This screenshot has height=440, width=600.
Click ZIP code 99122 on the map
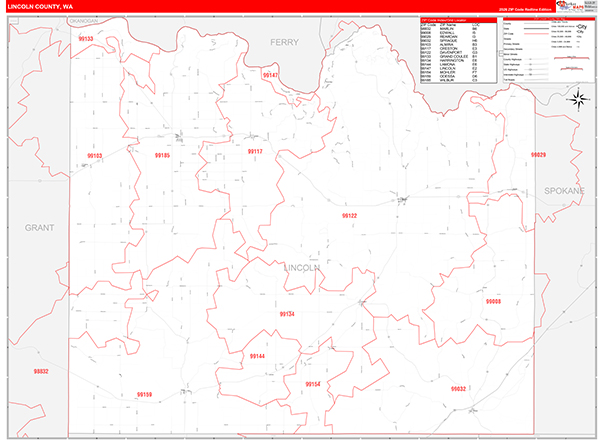349,216
